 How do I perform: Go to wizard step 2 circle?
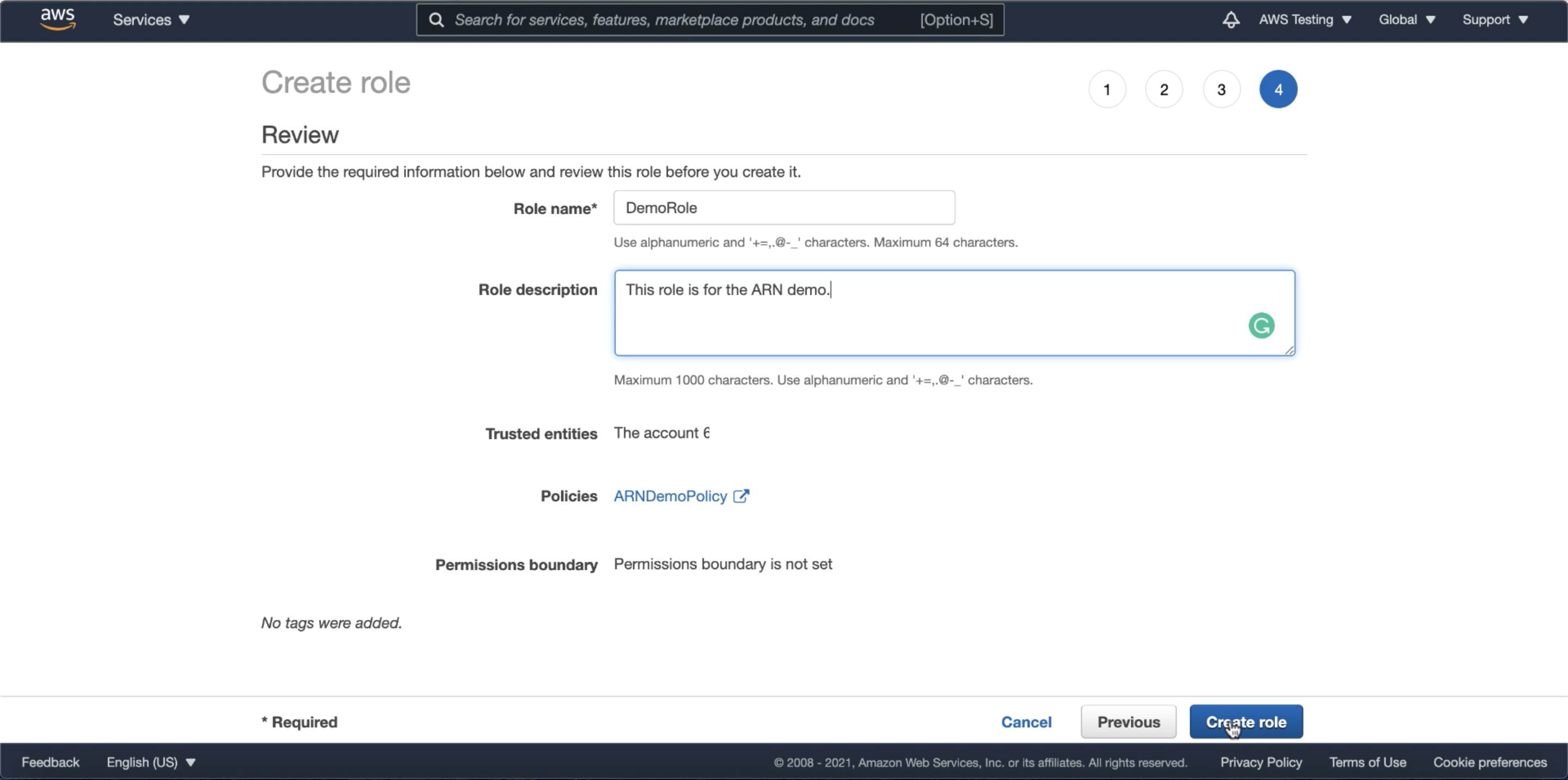(x=1164, y=89)
